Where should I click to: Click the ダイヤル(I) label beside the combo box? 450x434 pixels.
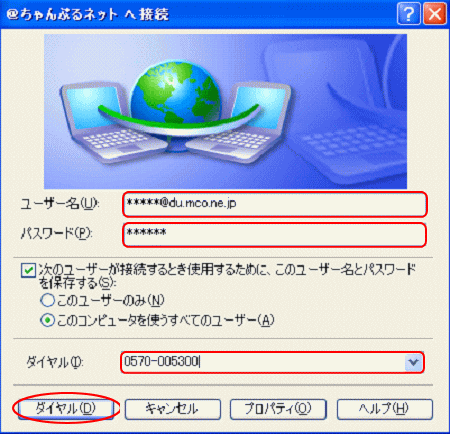55,362
